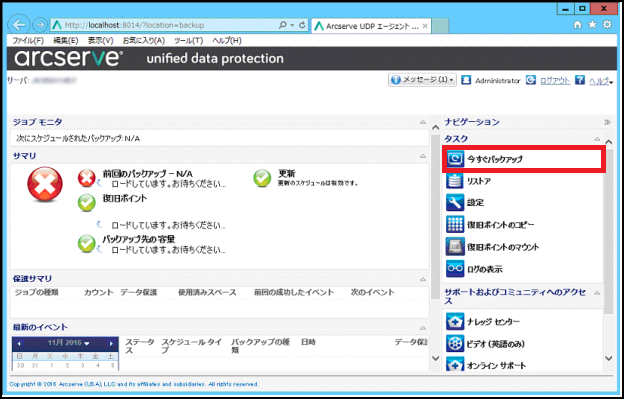The width and height of the screenshot is (624, 399).
Task: Open the 設定 settings wrench icon
Action: pyautogui.click(x=454, y=202)
